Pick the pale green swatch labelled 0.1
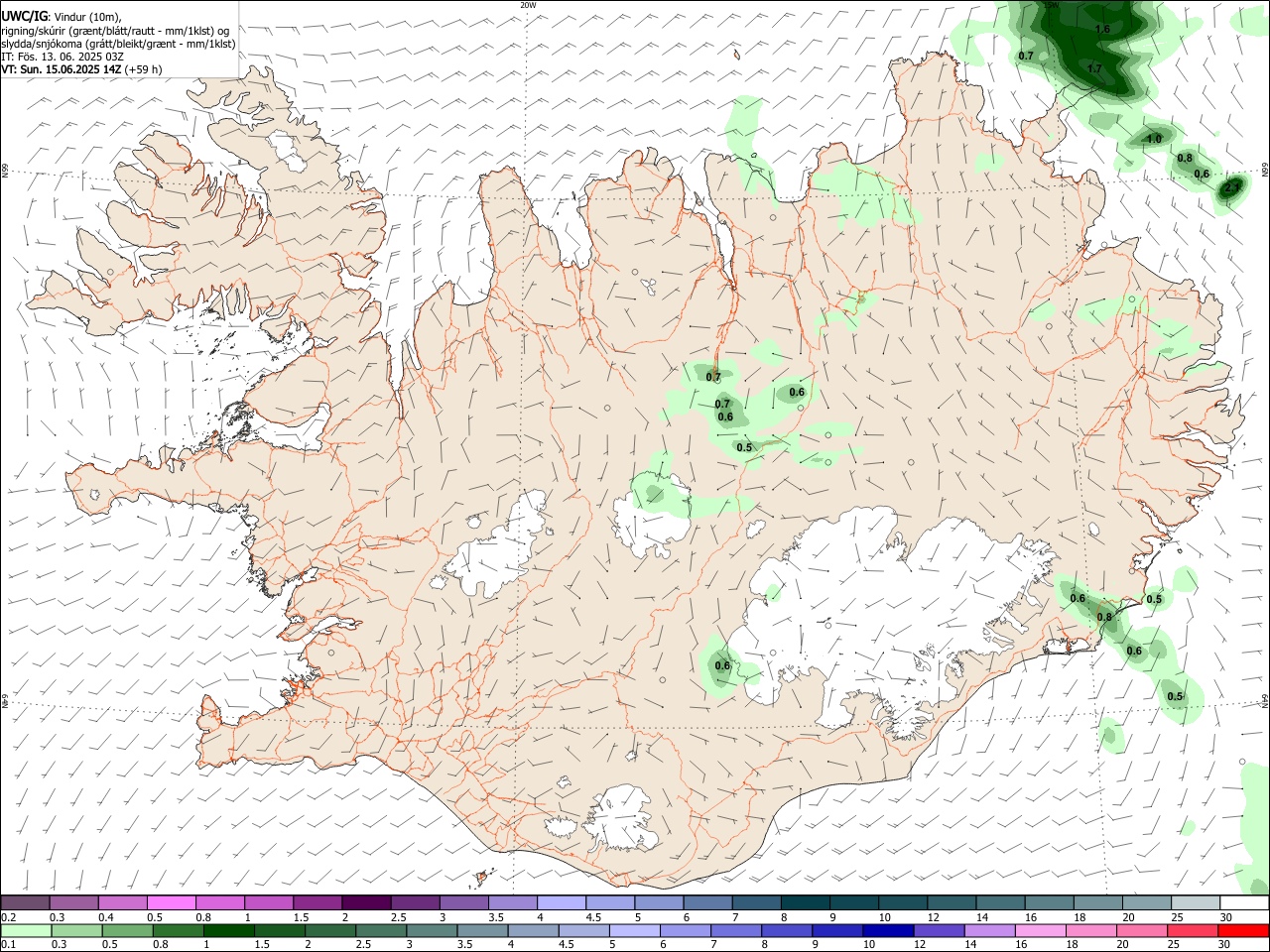 [x=26, y=931]
